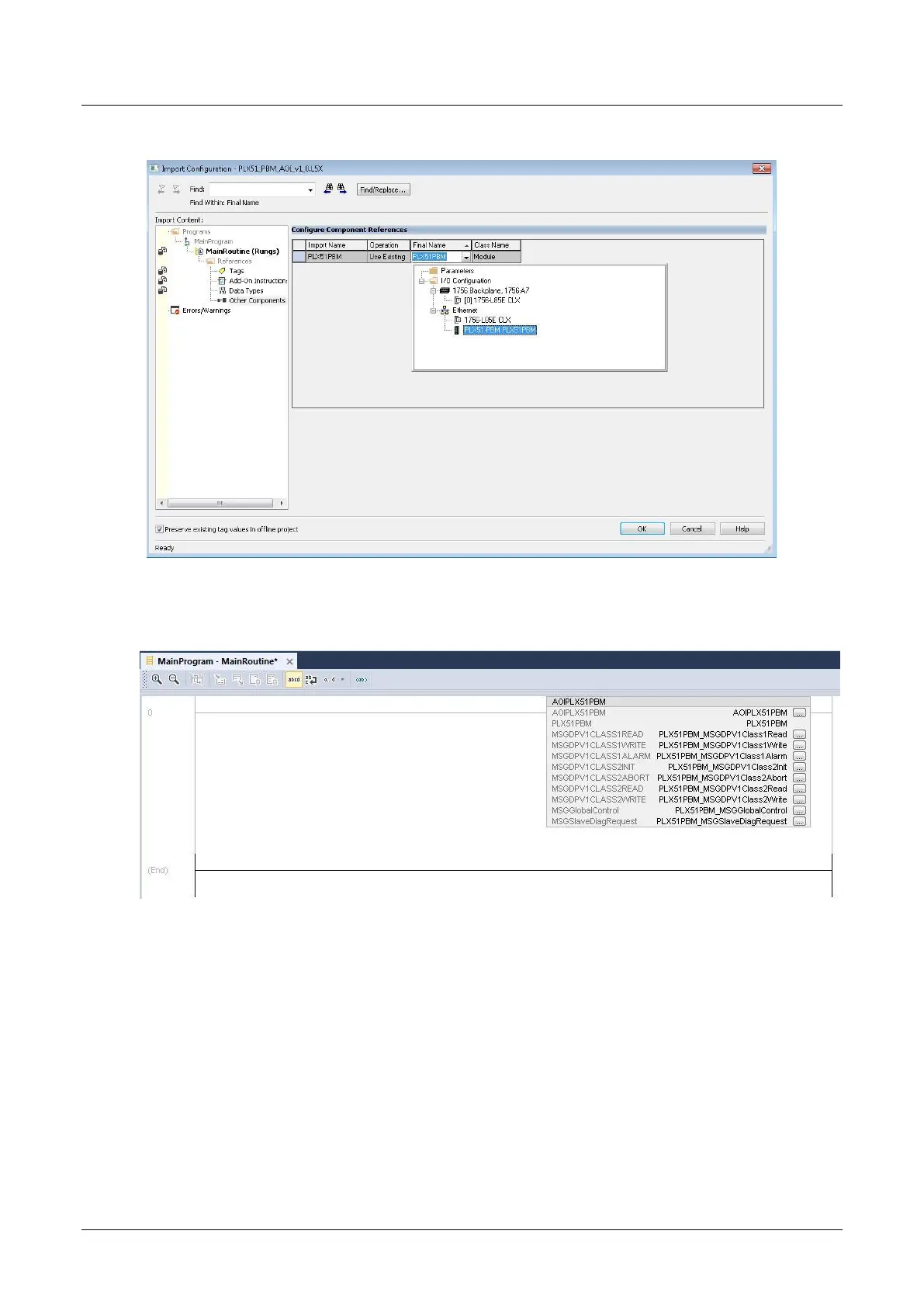Click the status icon beside Tags row
Image resolution: width=924 pixels, height=1307 pixels.
click(x=162, y=271)
